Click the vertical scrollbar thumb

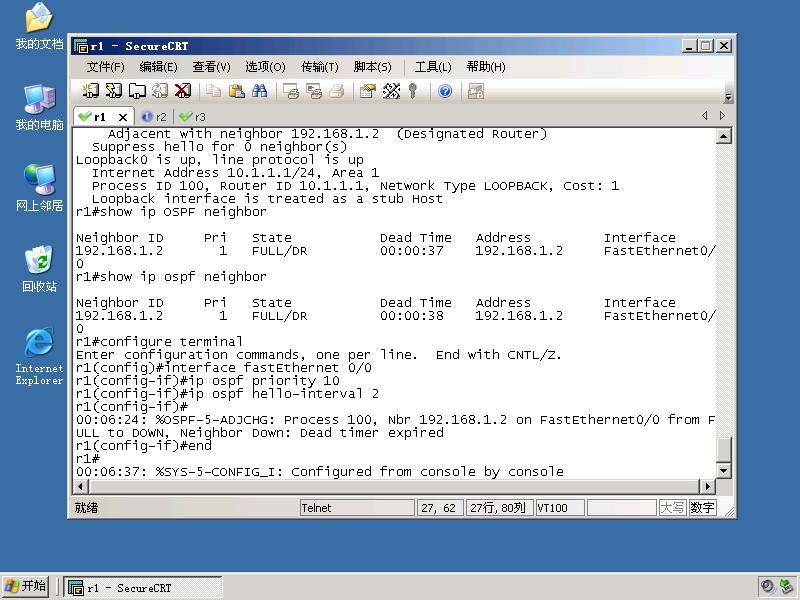[723, 449]
